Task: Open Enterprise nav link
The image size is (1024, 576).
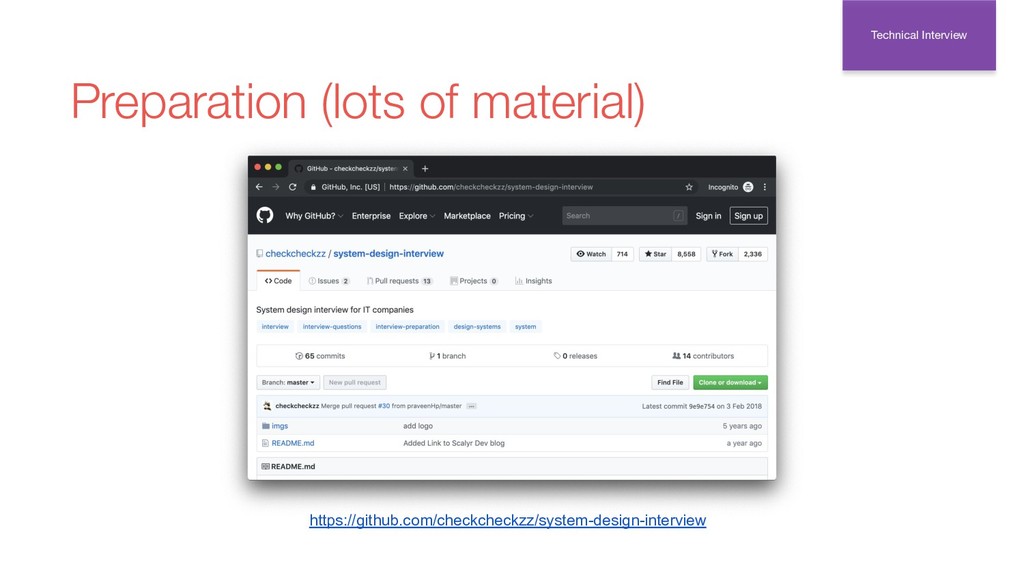Action: pos(371,216)
